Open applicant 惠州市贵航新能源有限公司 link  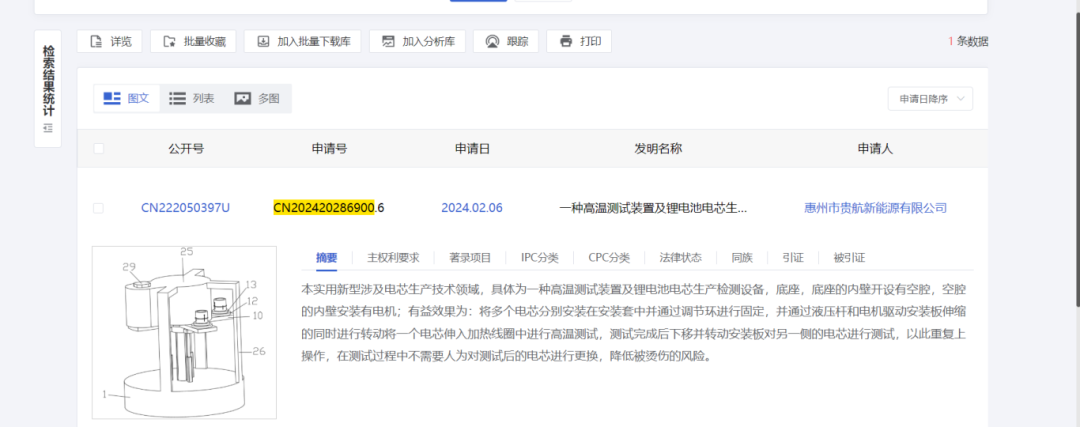[x=875, y=208]
